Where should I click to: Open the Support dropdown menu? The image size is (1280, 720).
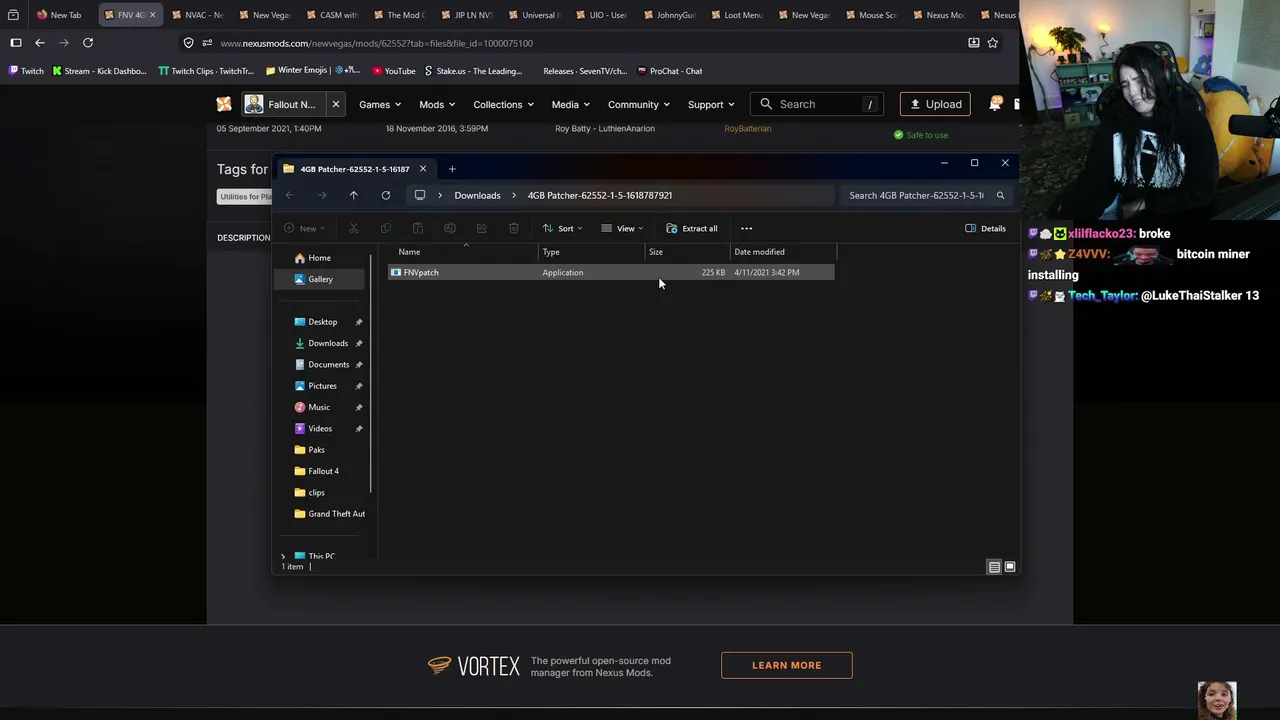point(711,104)
